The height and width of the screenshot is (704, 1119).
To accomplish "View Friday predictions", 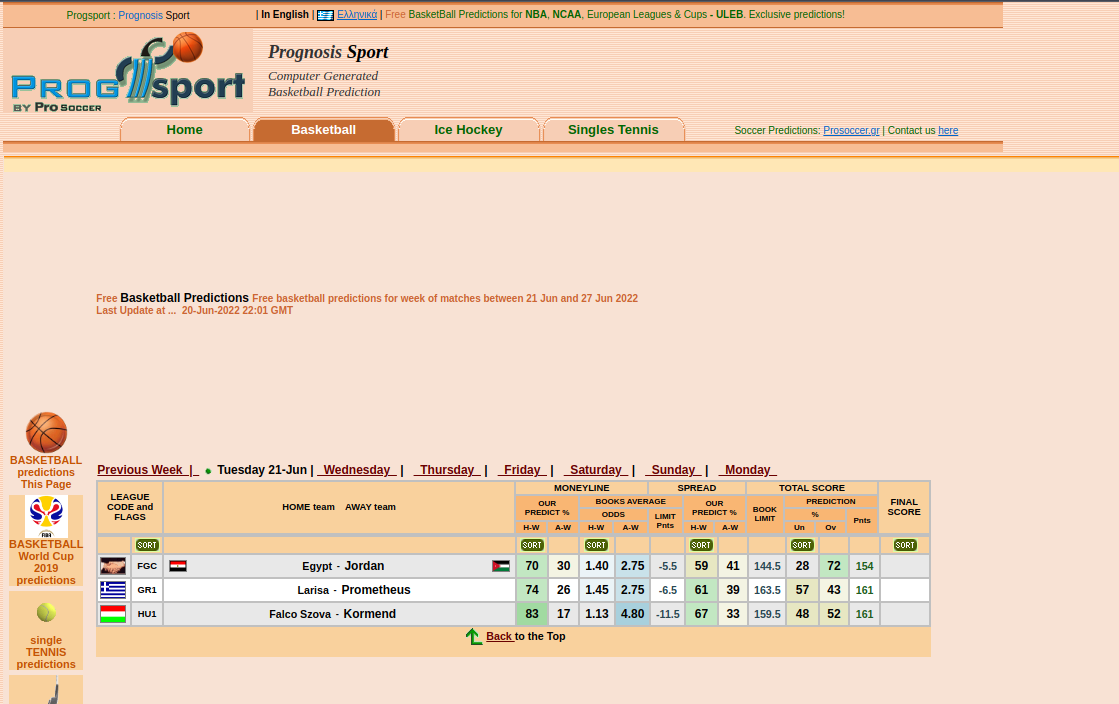I will click(x=522, y=470).
